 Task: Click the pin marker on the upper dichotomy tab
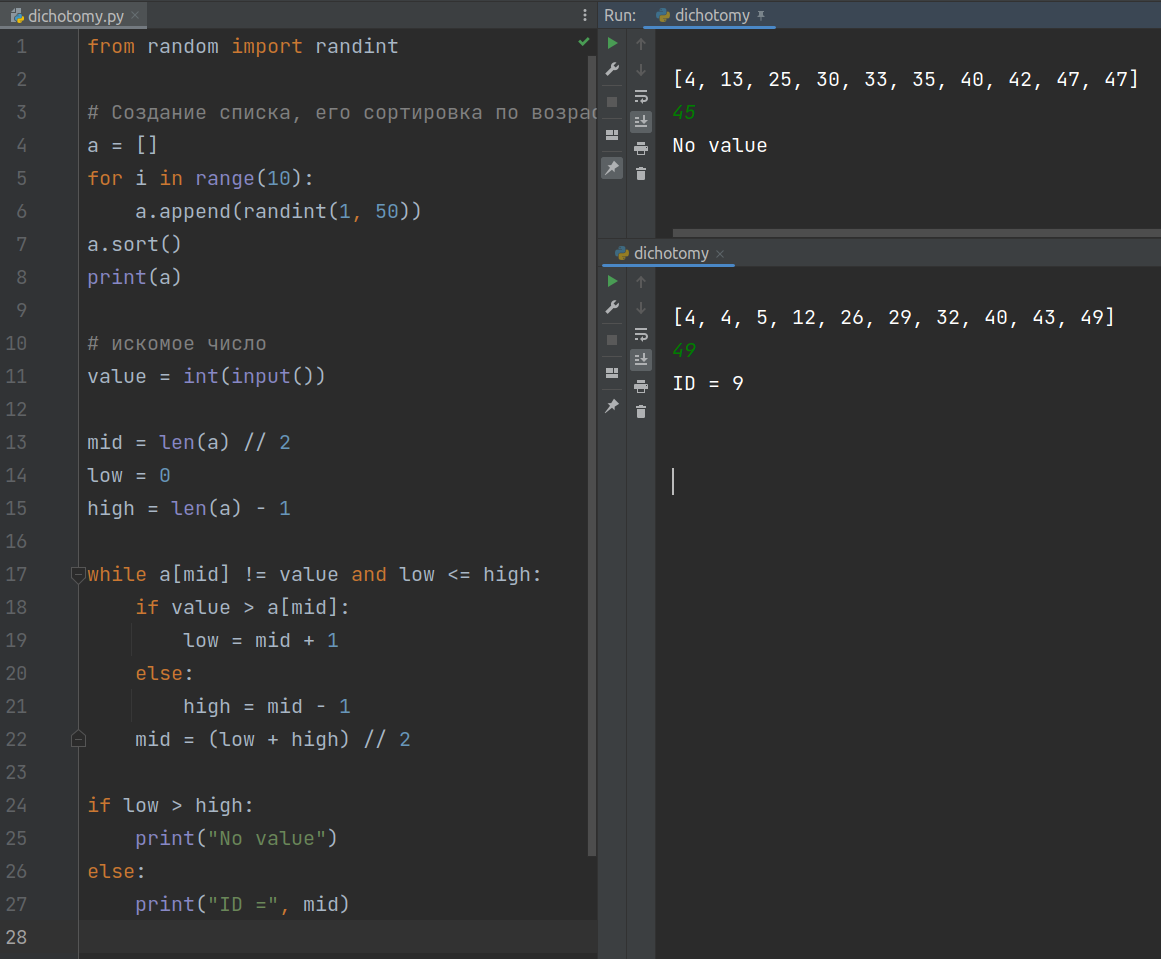(x=760, y=16)
